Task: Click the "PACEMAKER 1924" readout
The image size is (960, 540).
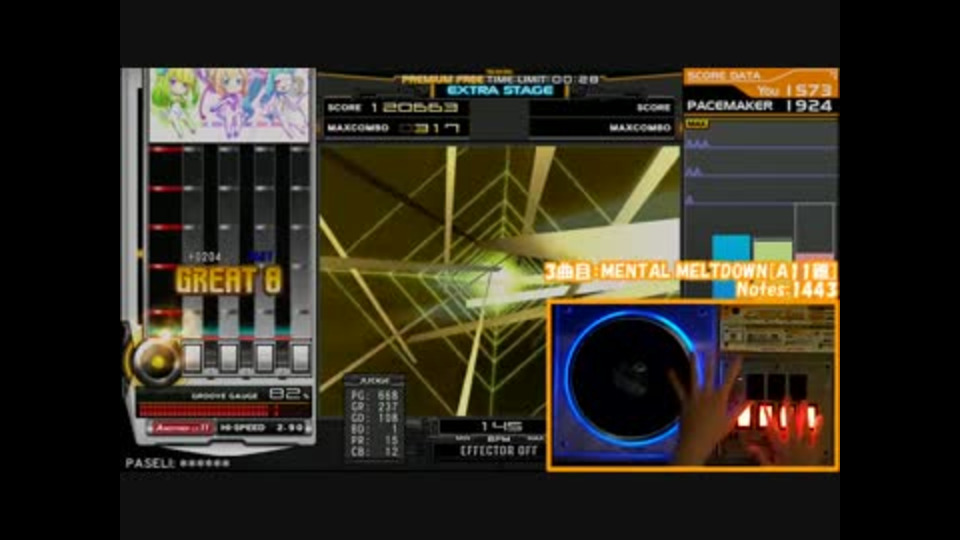Action: click(x=760, y=106)
